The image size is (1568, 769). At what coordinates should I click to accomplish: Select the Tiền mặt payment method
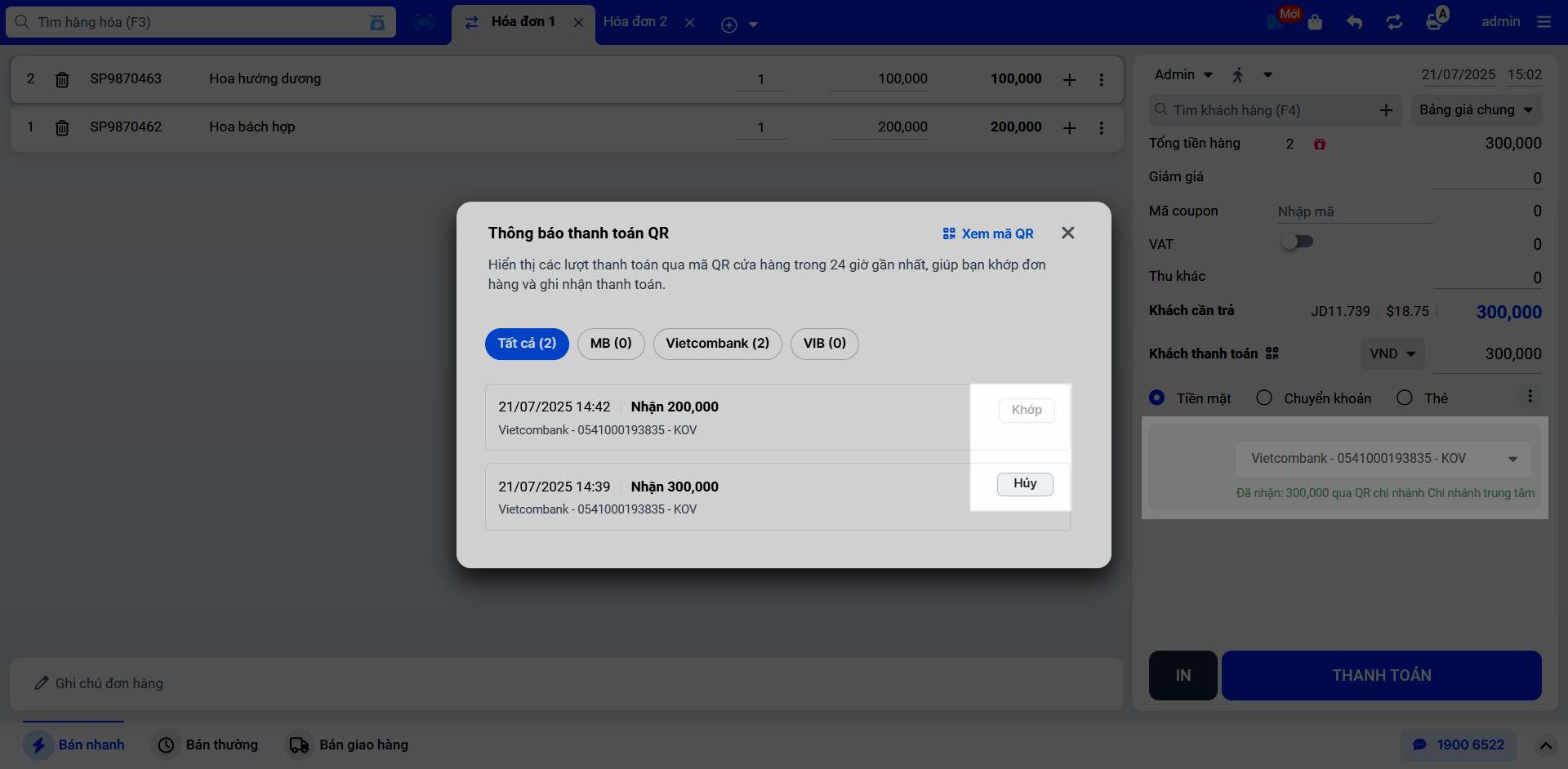(x=1156, y=398)
